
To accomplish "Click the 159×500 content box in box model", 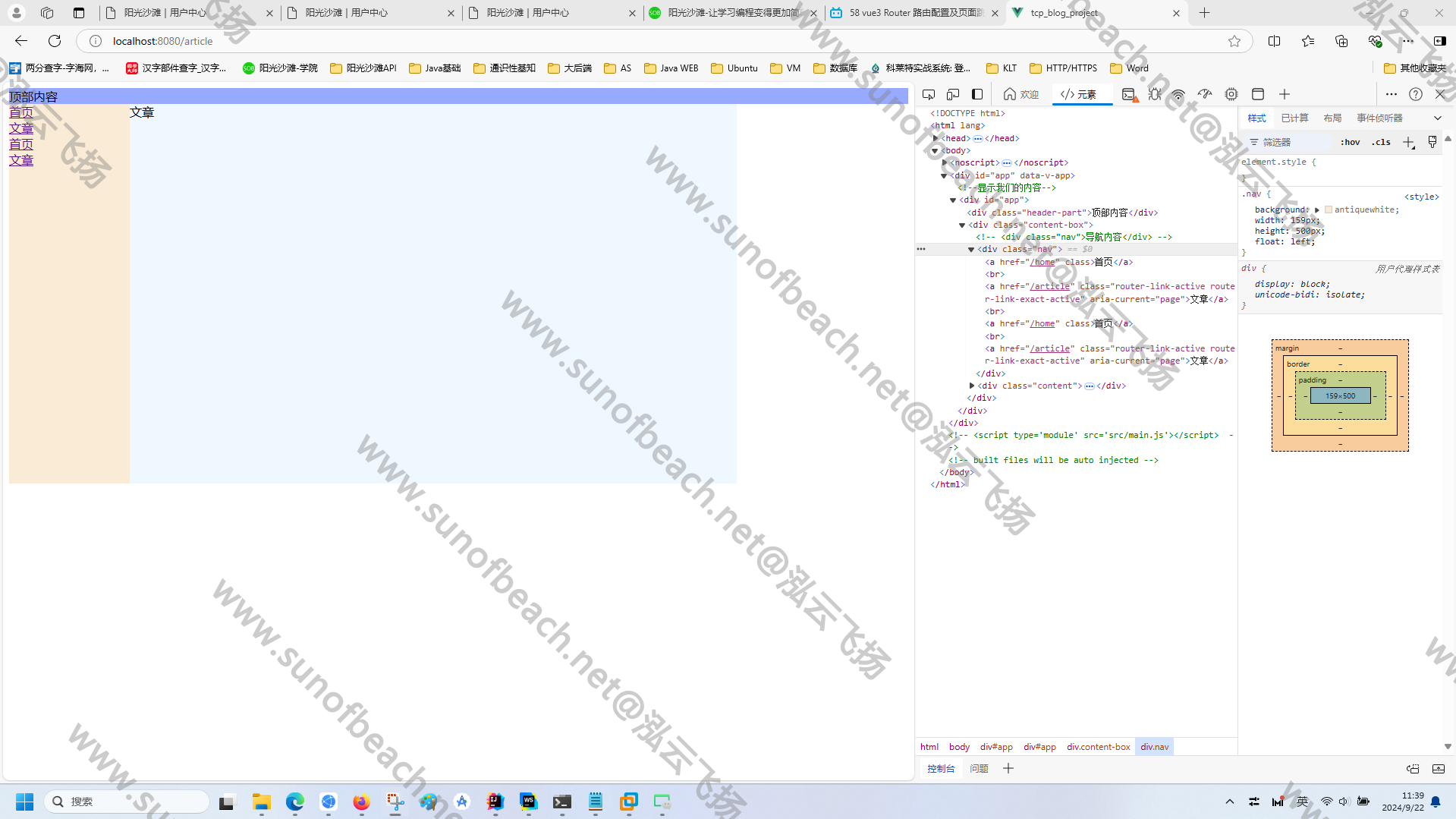I will [x=1340, y=395].
